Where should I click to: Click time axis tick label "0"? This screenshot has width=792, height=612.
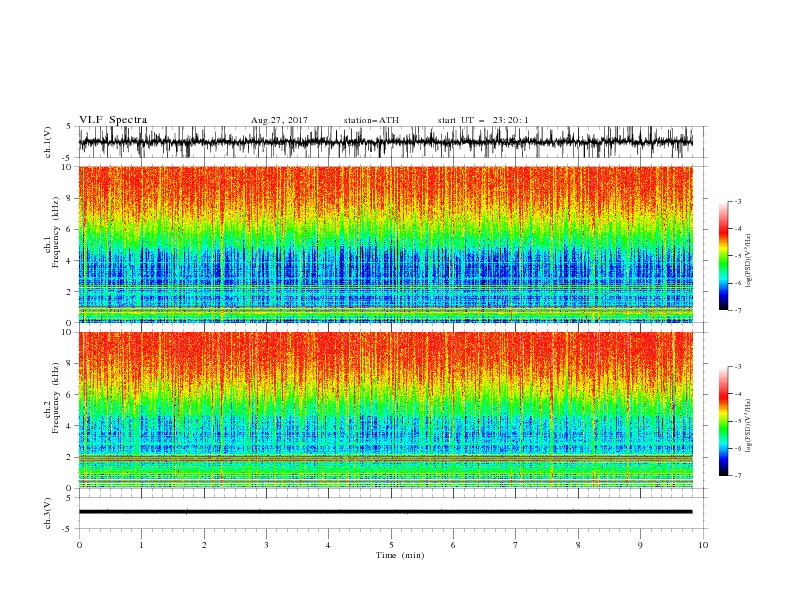click(x=79, y=545)
